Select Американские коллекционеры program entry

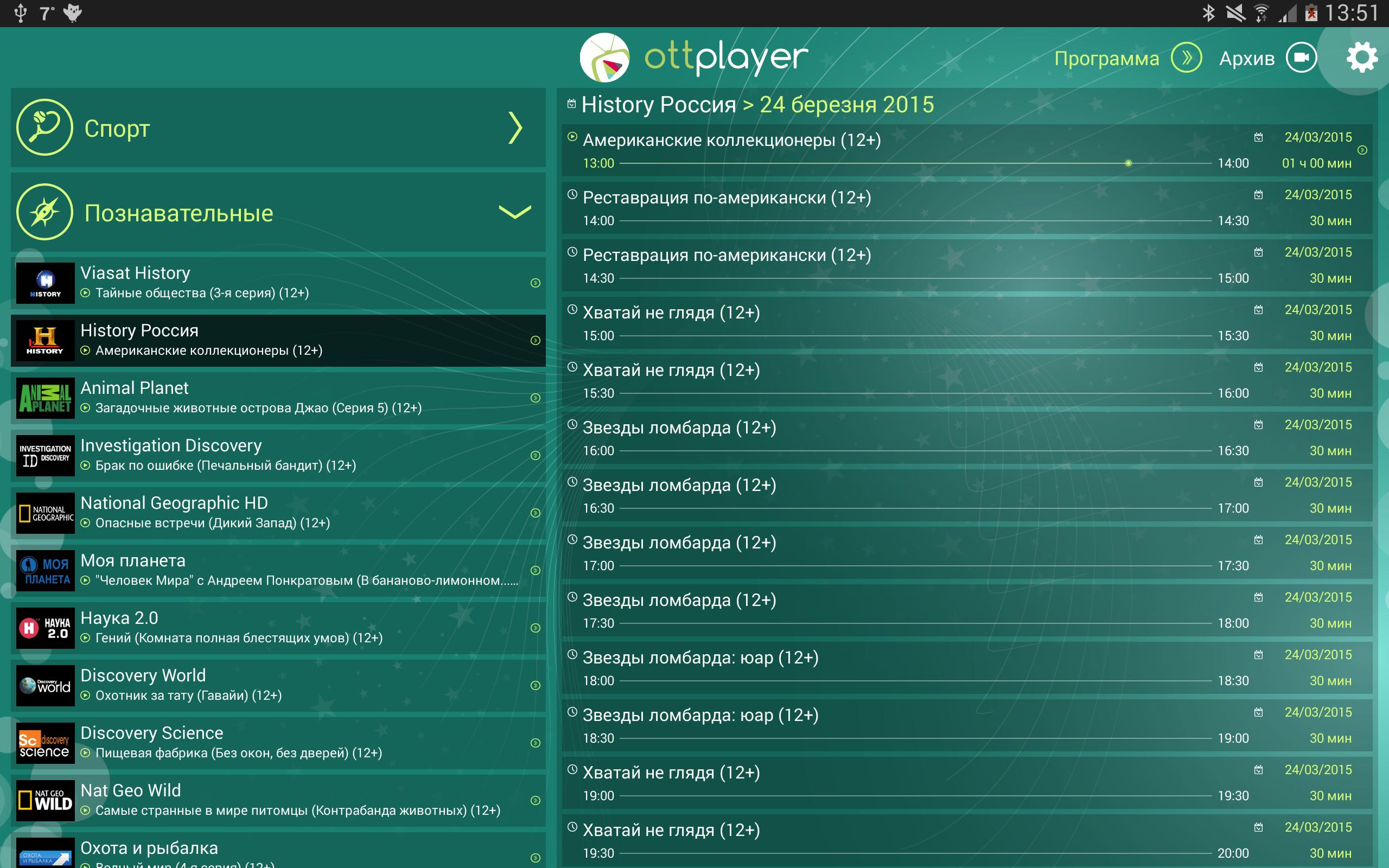coord(966,150)
